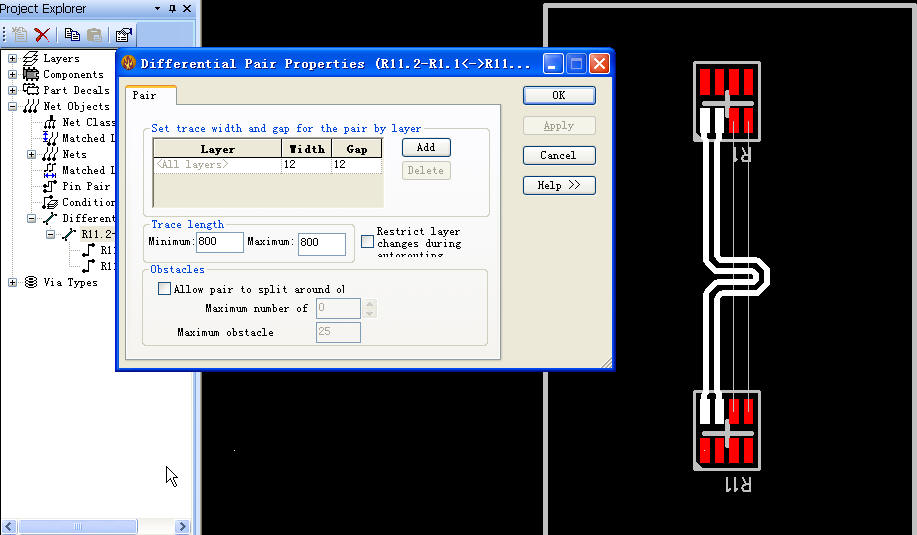Enable Restrict layer changes during autorouting checkbox
The width and height of the screenshot is (917, 535).
click(x=367, y=241)
